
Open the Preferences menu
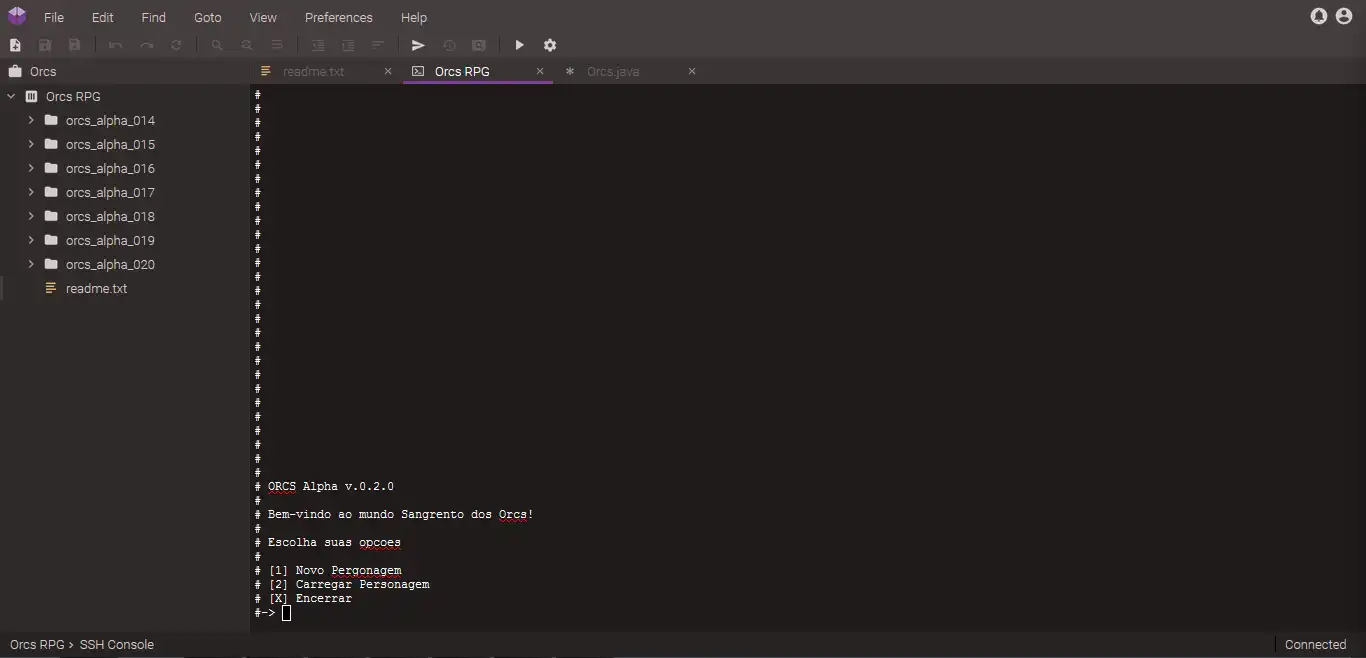tap(339, 18)
